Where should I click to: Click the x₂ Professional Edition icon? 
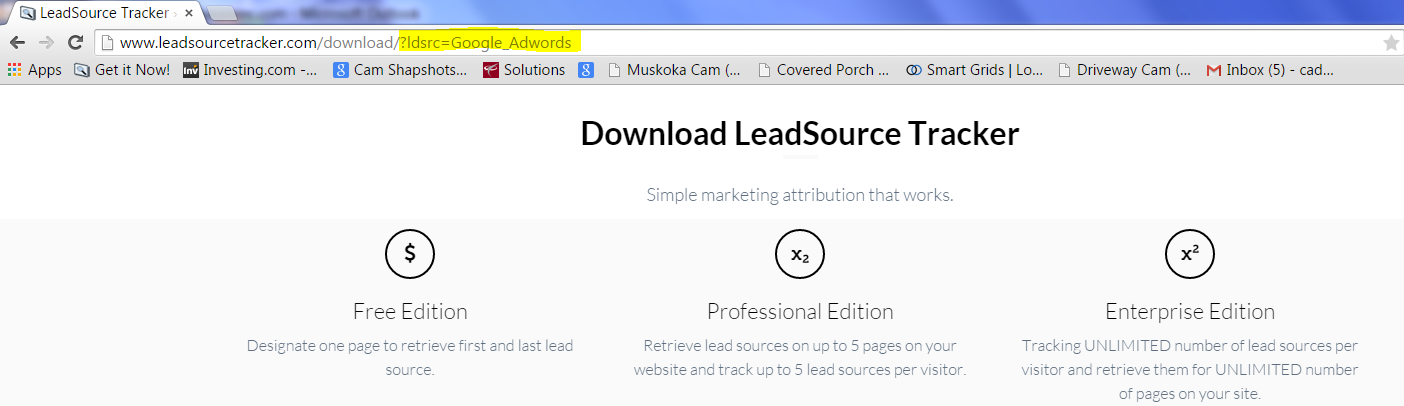[x=800, y=254]
